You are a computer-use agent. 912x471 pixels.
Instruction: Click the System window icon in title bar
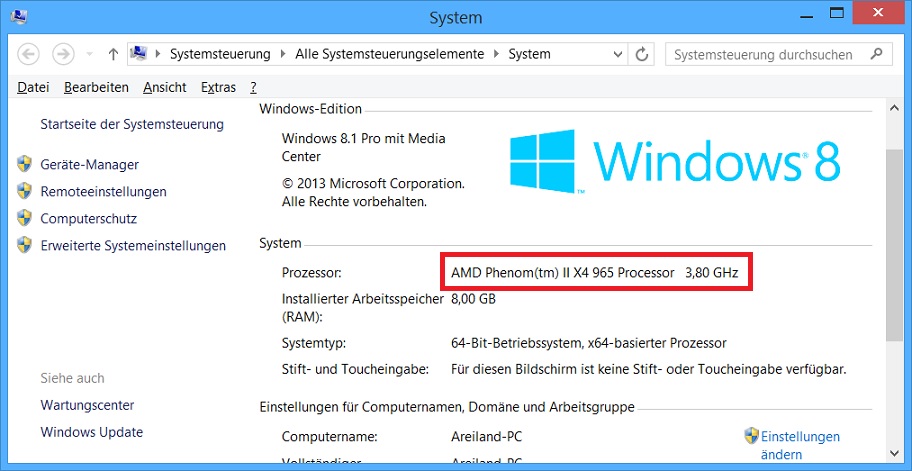18,17
